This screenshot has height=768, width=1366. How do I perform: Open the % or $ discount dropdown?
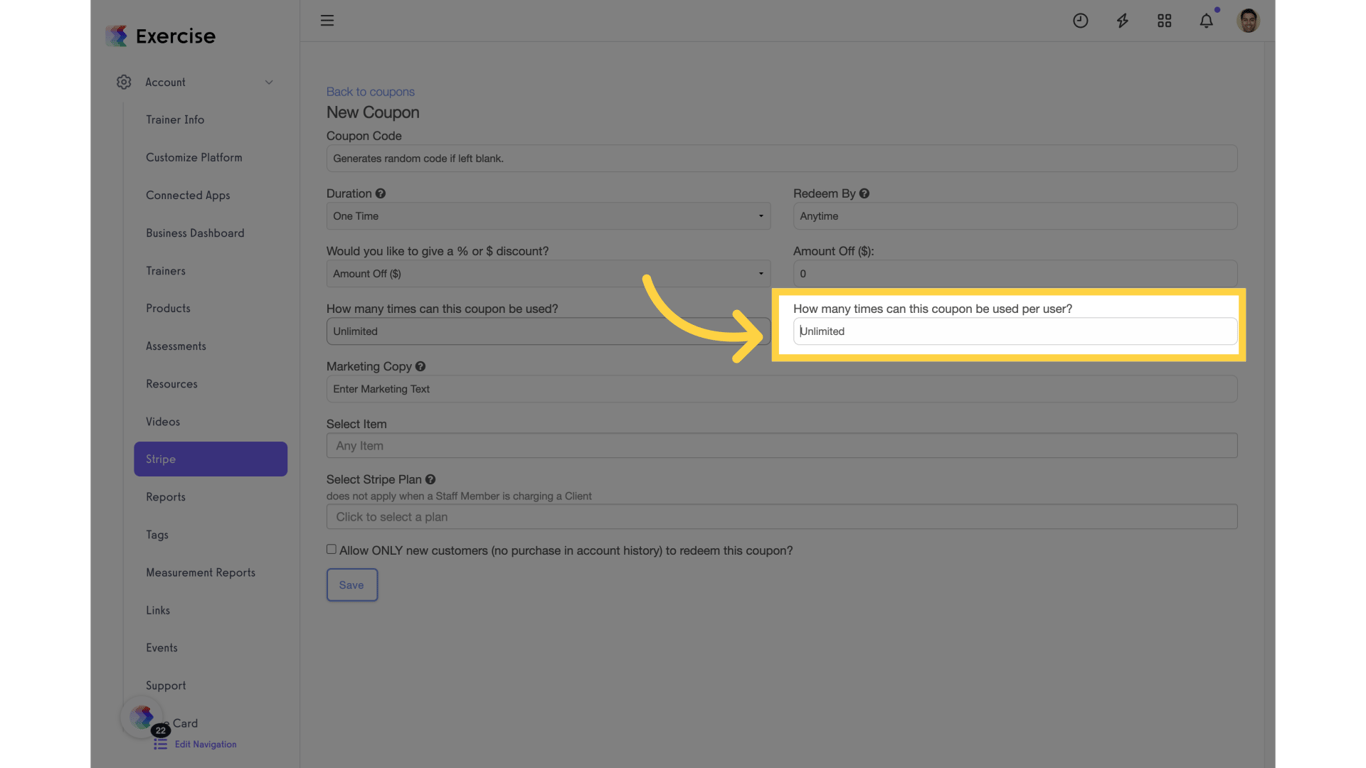click(x=548, y=274)
